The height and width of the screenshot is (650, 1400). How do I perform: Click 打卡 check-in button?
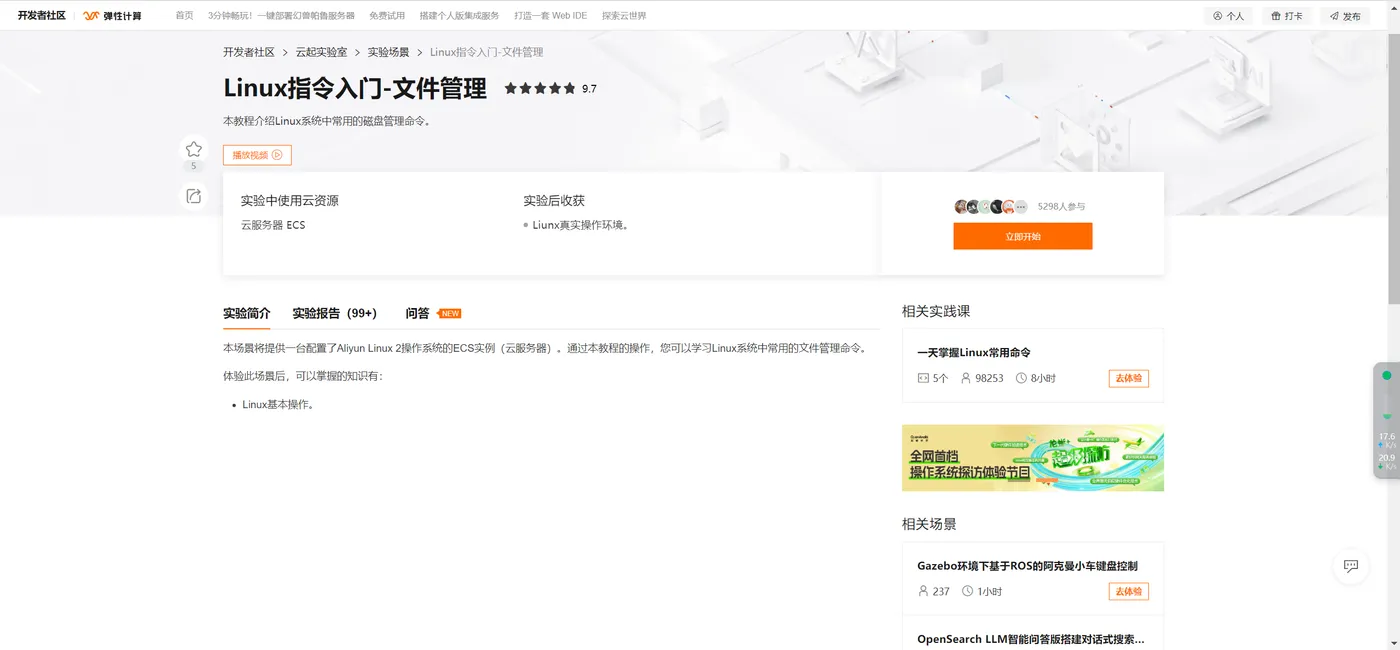1287,16
